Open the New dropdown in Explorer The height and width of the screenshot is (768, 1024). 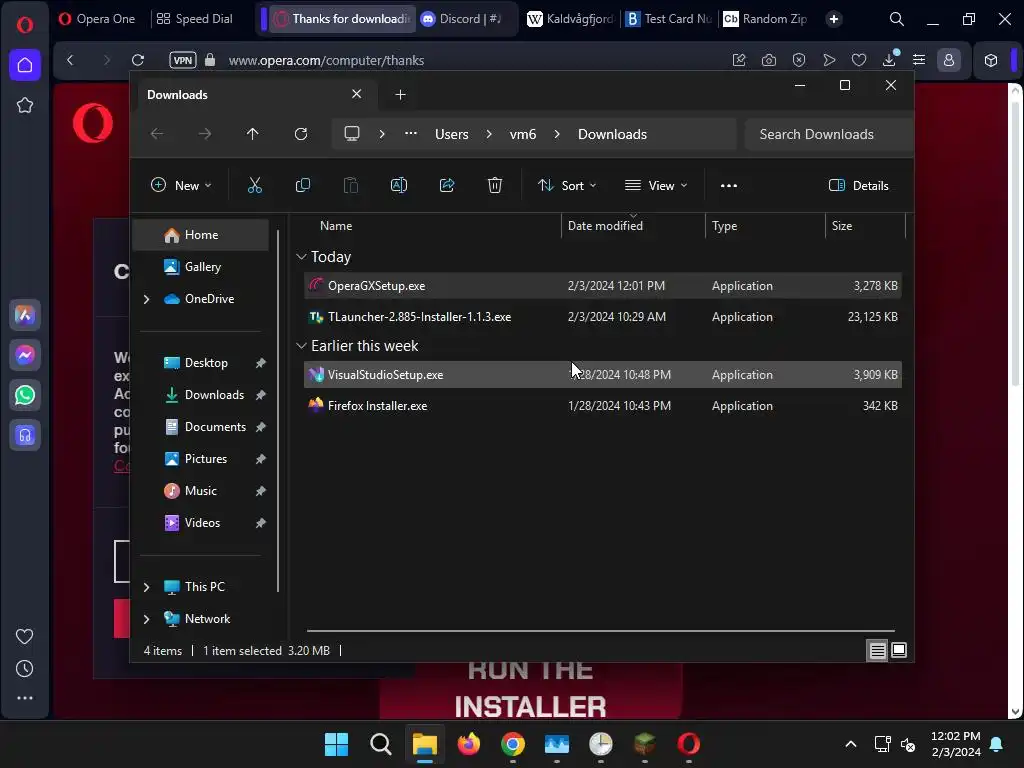181,185
